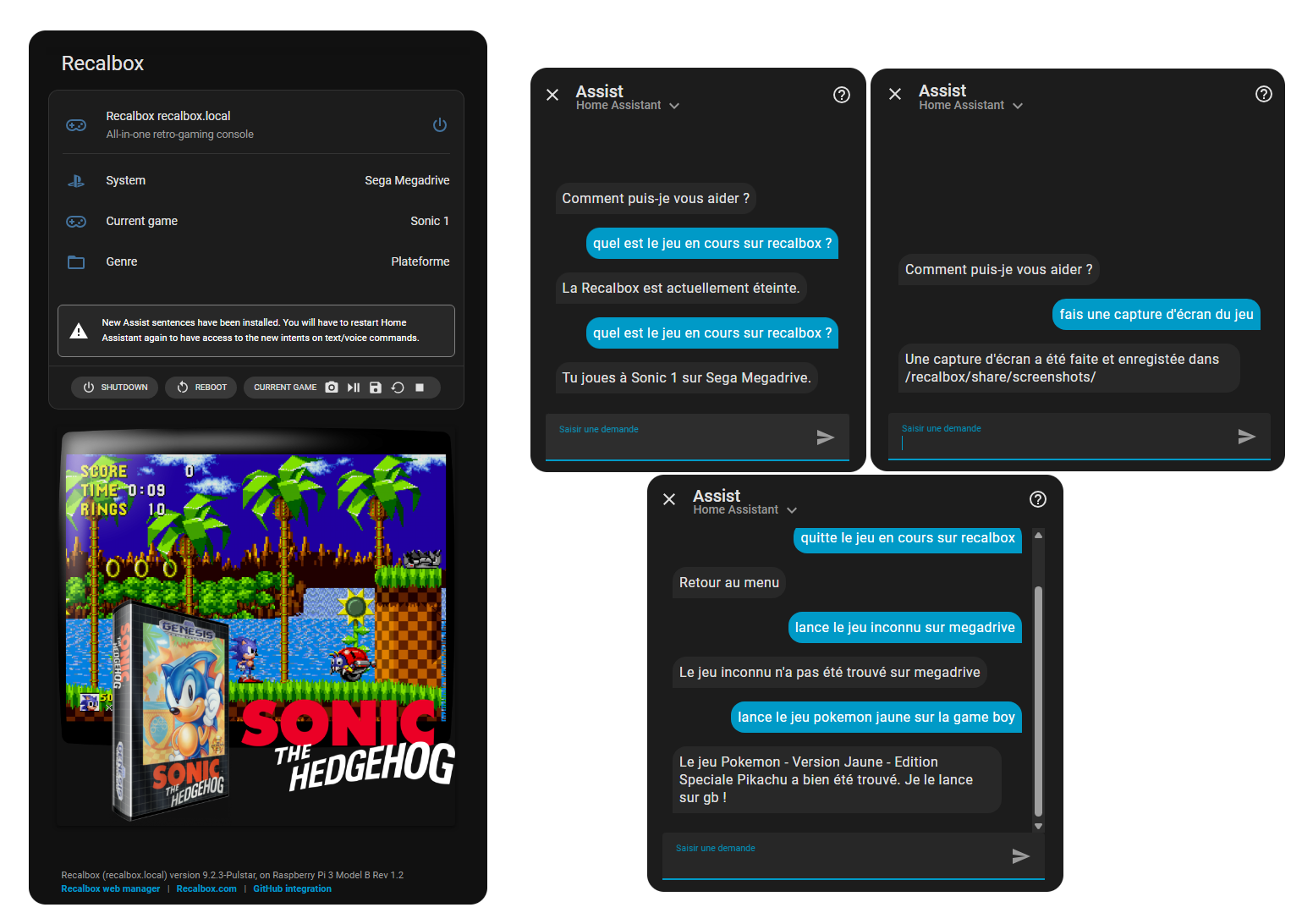Click the help icon in the bottom Assist dialog

[x=1038, y=499]
